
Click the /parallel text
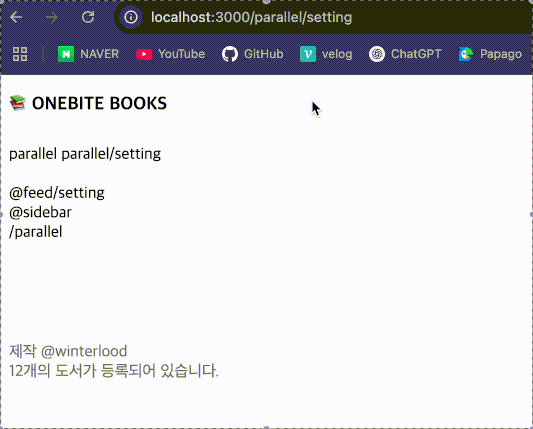click(36, 232)
